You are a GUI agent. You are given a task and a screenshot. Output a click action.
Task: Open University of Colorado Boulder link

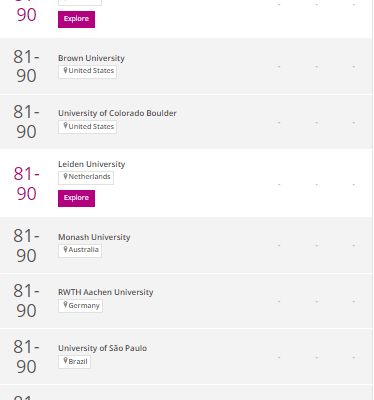(x=117, y=113)
